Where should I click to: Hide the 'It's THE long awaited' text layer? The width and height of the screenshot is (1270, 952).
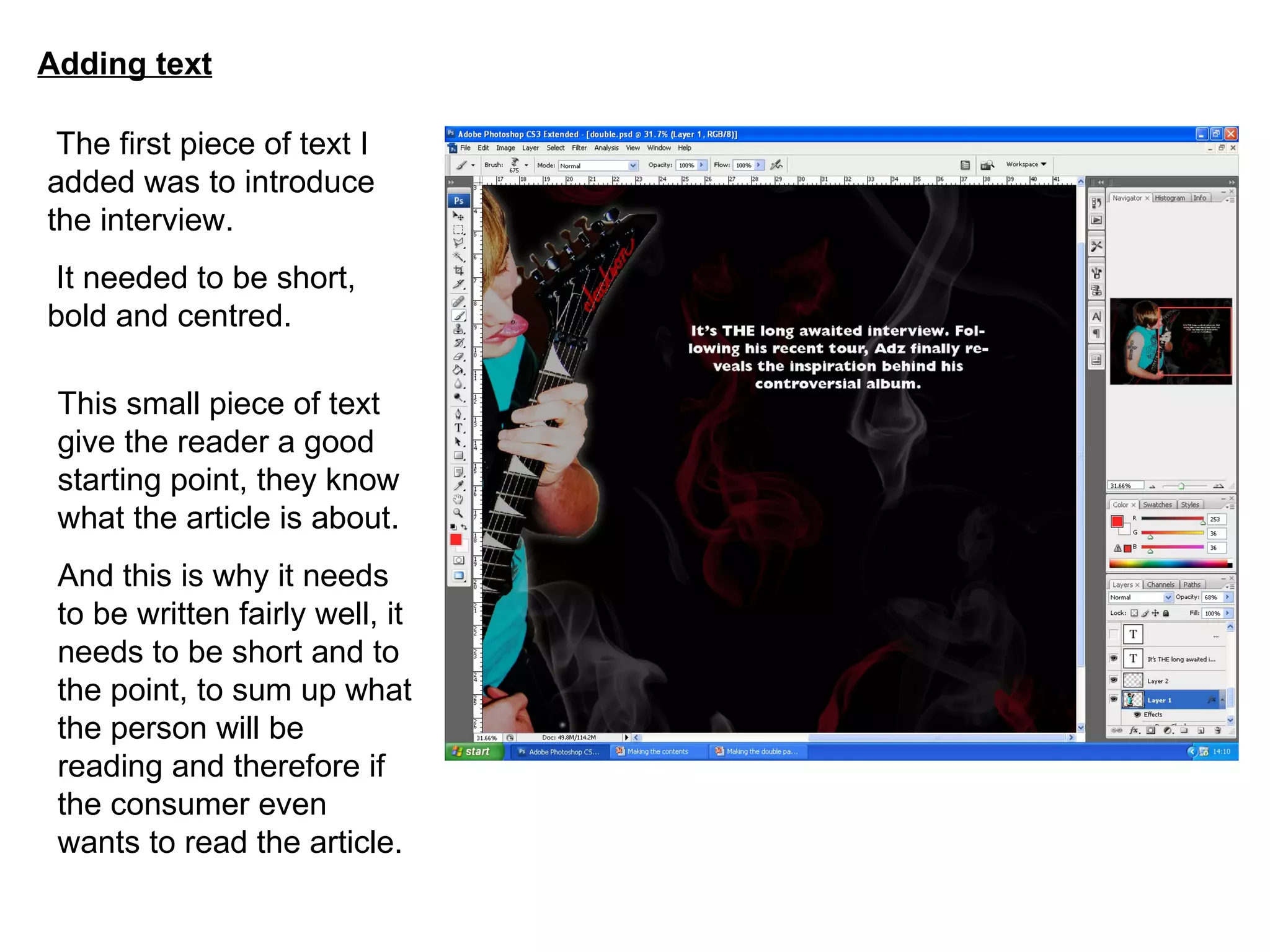1114,658
